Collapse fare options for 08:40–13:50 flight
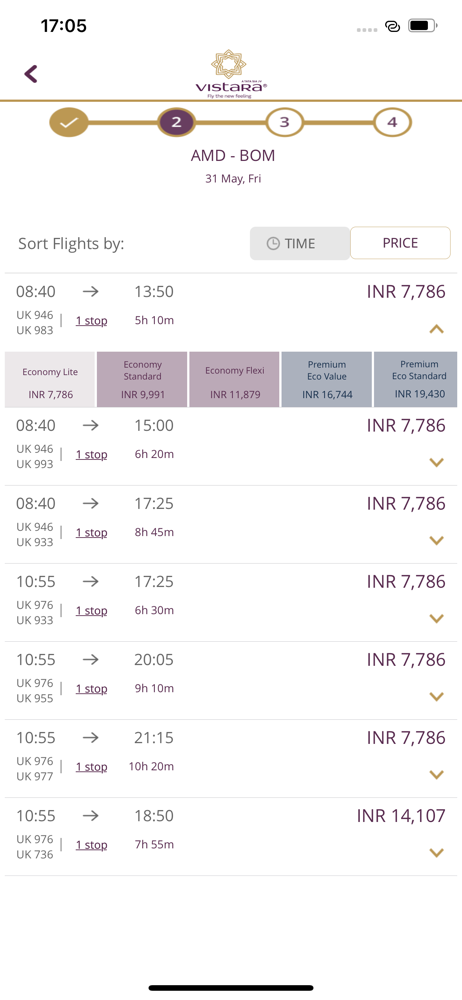 point(436,330)
